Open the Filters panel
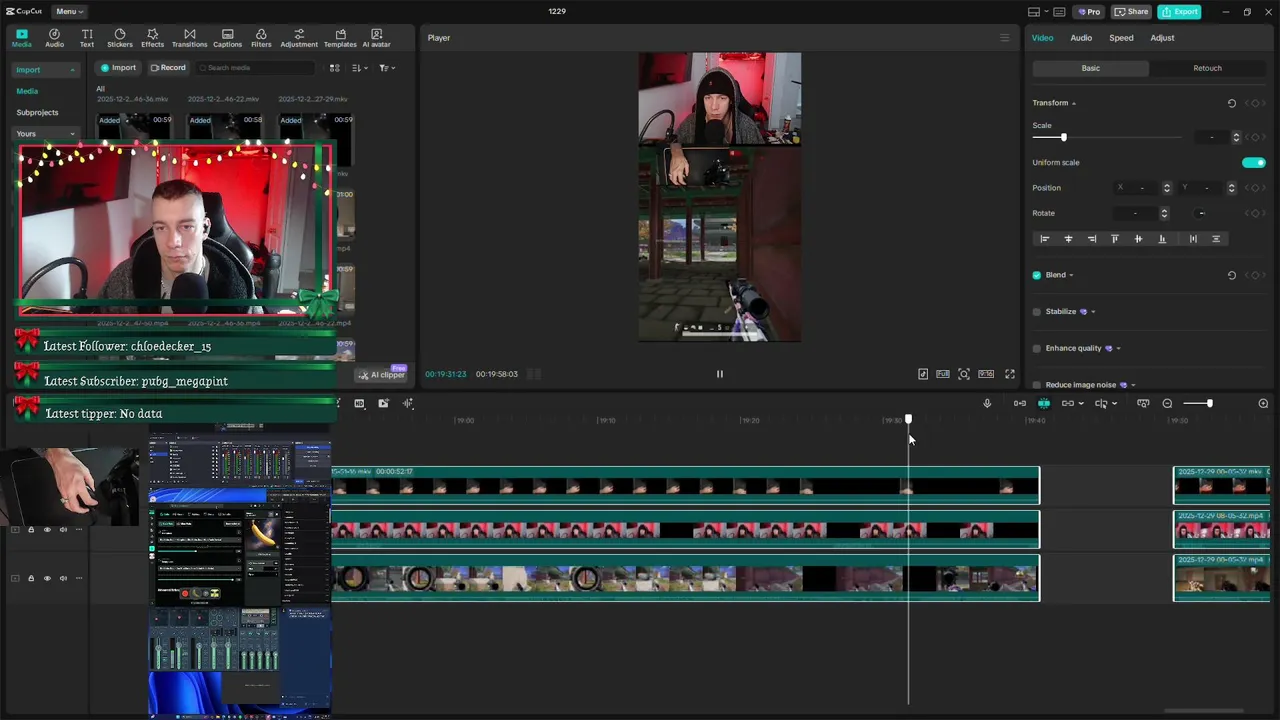This screenshot has height=720, width=1280. click(261, 38)
